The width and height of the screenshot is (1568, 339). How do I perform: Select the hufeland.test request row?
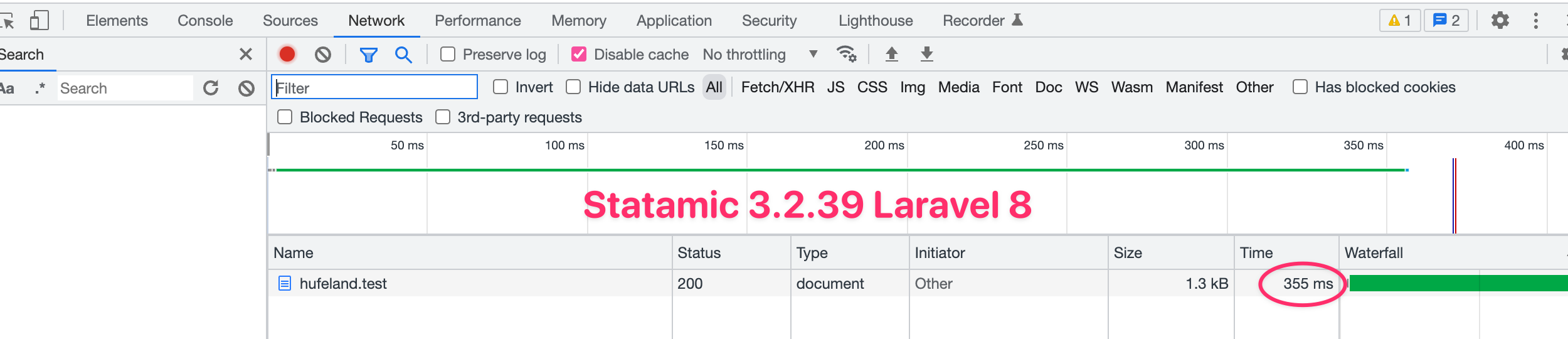click(918, 284)
